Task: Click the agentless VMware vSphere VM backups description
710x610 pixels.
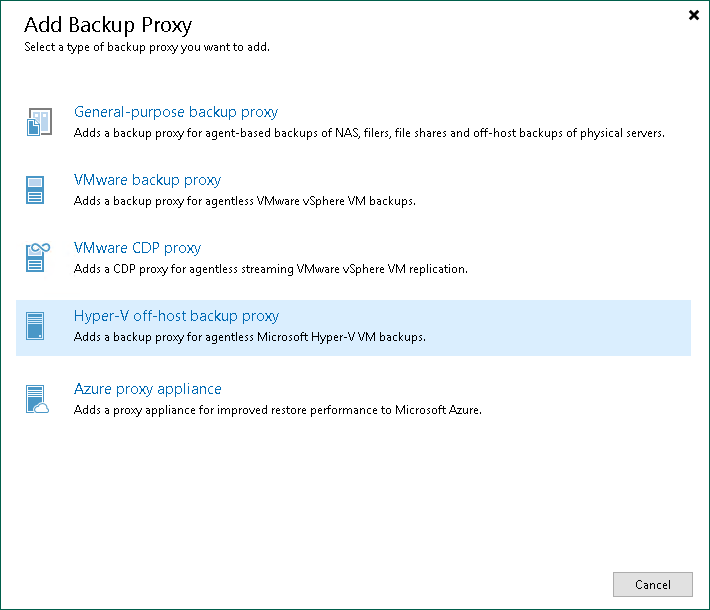Action: [244, 201]
